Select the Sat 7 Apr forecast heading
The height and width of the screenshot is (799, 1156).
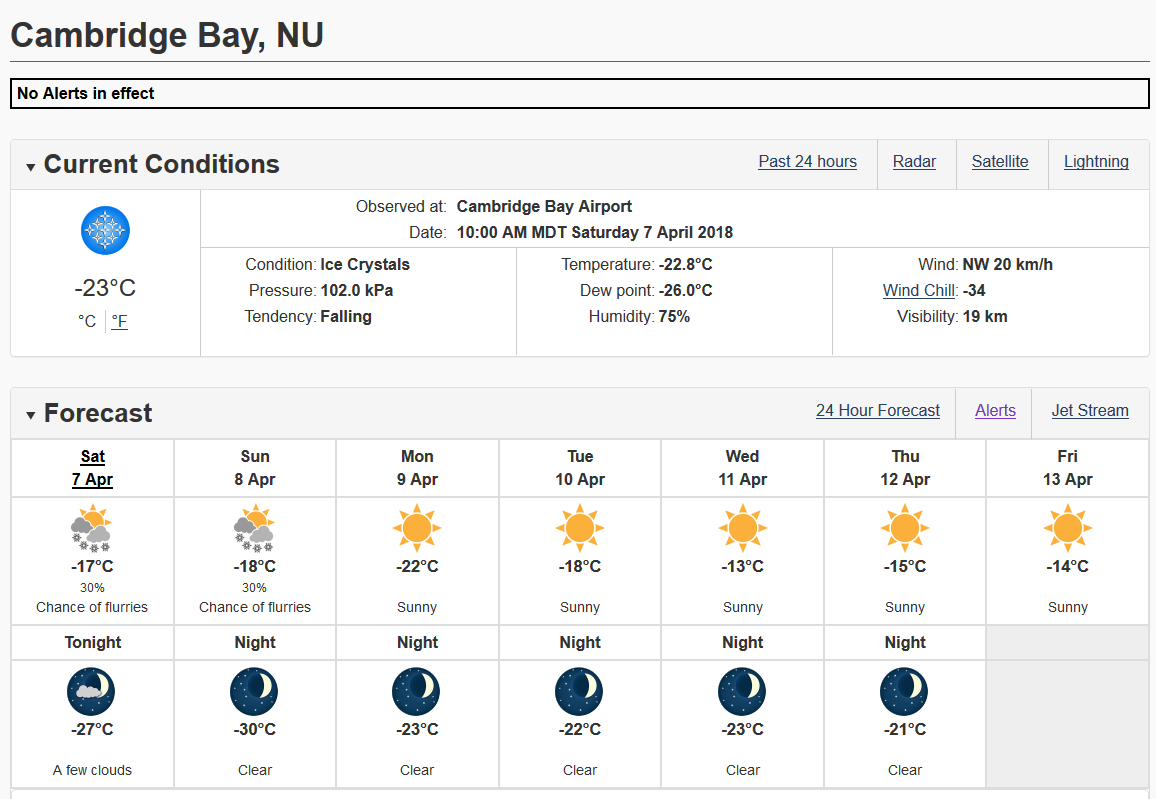pyautogui.click(x=92, y=468)
